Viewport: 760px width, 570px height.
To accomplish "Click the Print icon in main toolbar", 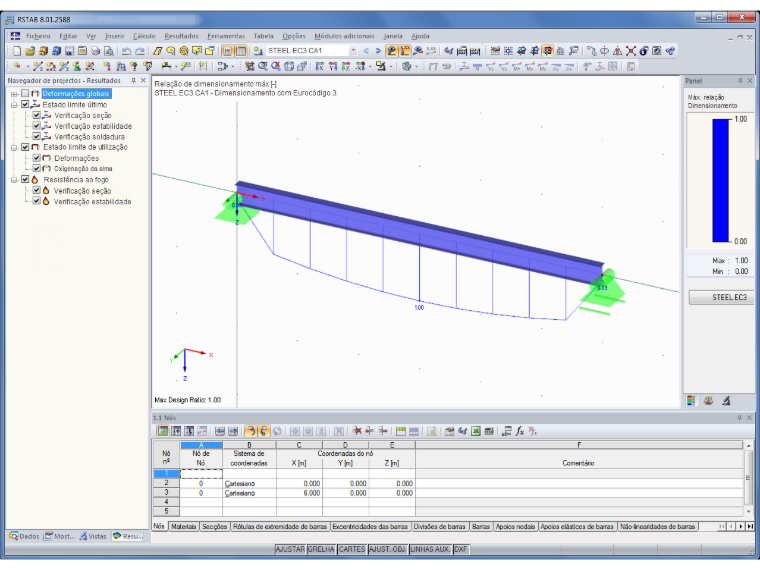I will tap(95, 51).
